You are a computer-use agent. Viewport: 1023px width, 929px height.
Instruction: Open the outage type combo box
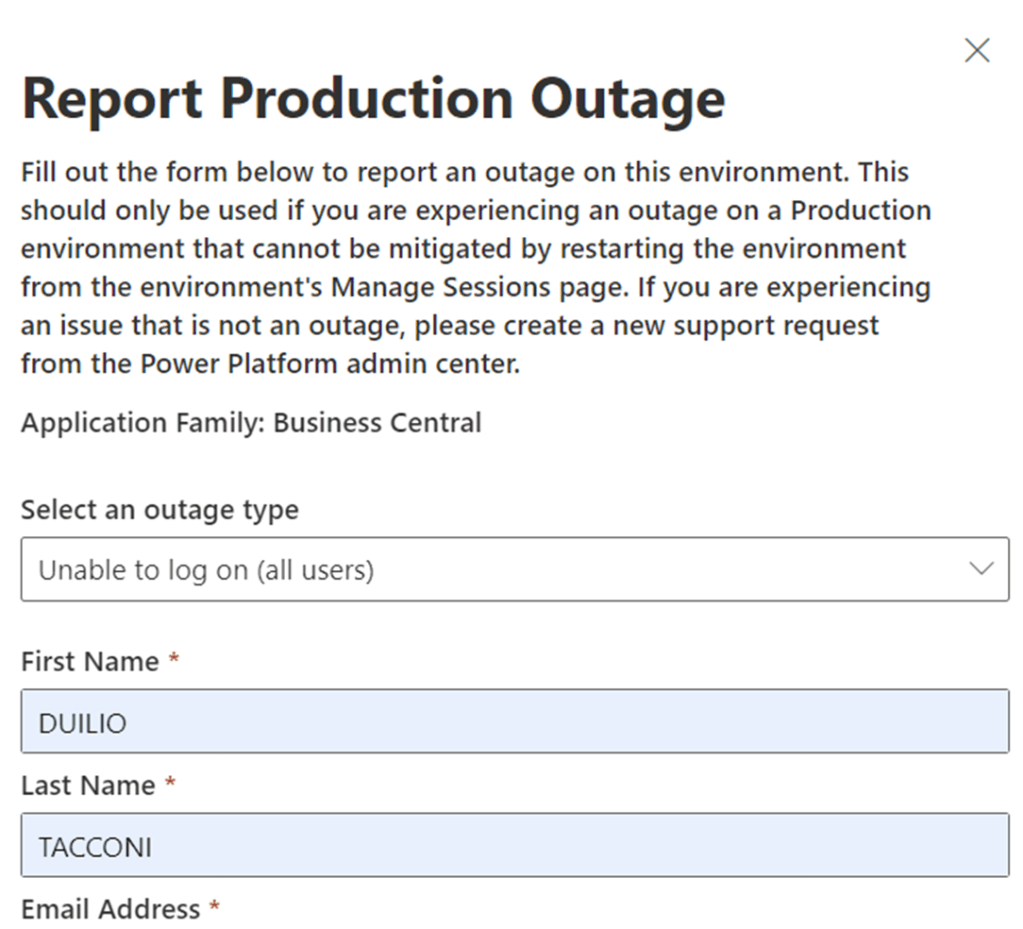514,569
